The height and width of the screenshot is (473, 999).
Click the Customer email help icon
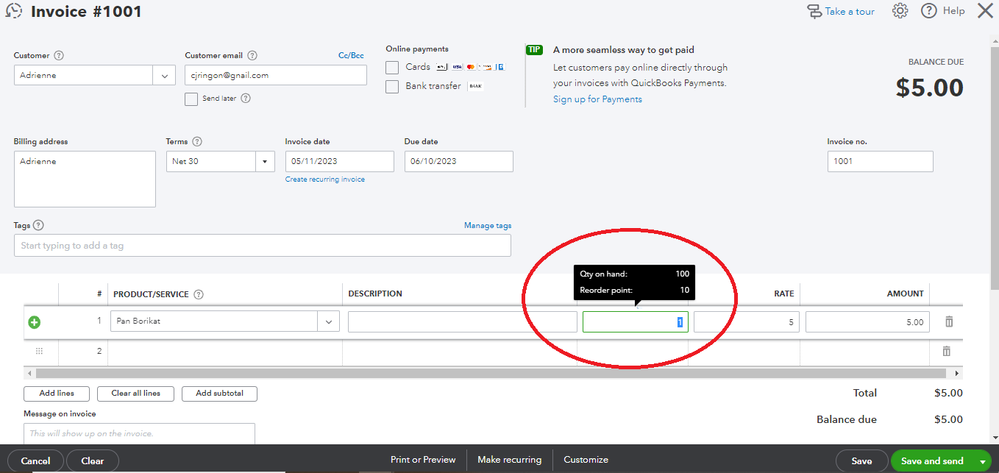(x=252, y=55)
